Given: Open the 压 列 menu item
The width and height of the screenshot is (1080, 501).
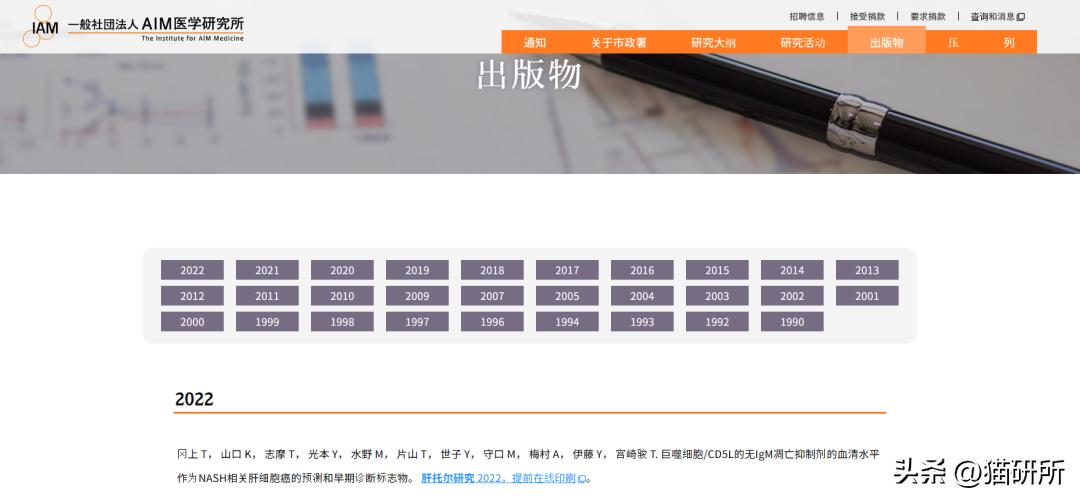Looking at the screenshot, I should click(981, 43).
